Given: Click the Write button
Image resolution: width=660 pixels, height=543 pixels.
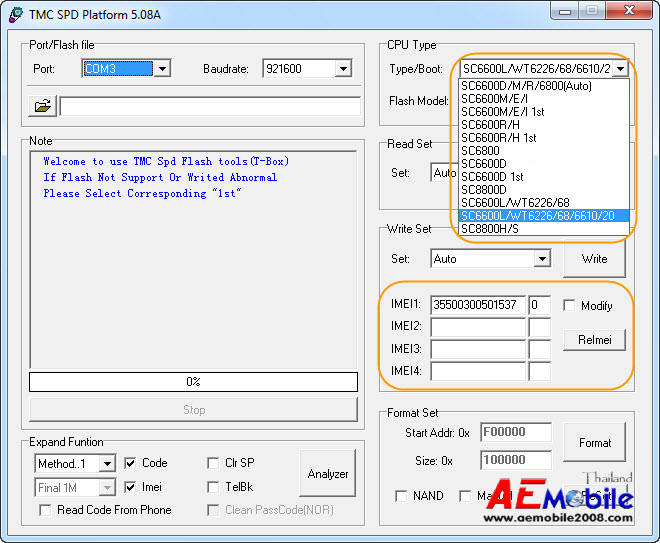Looking at the screenshot, I should tap(594, 258).
